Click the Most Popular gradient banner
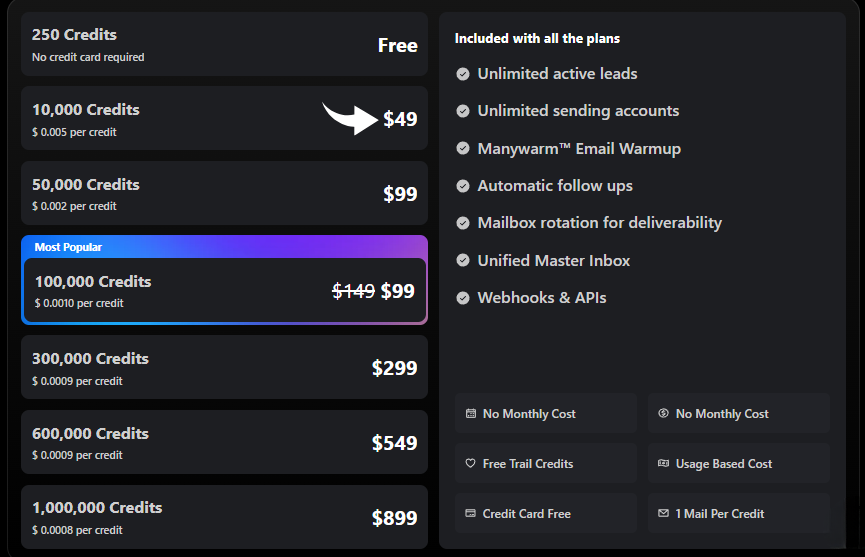 coord(224,247)
